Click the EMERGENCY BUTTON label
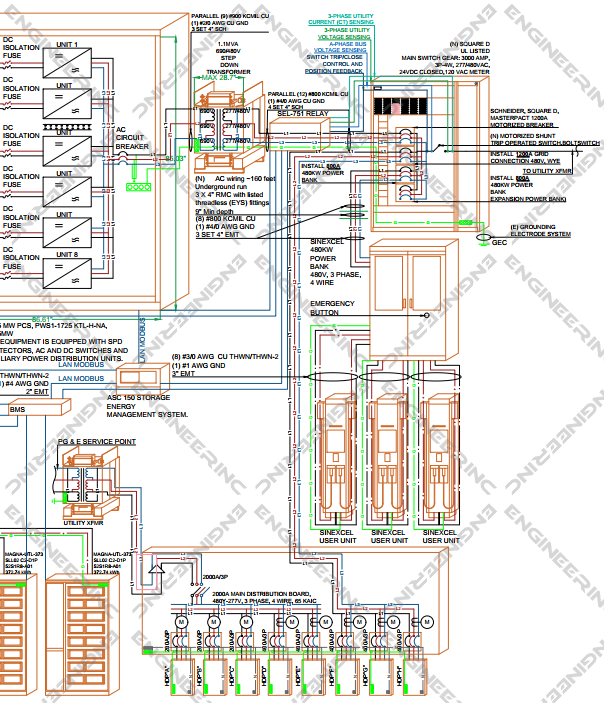604x703 pixels. (332, 307)
